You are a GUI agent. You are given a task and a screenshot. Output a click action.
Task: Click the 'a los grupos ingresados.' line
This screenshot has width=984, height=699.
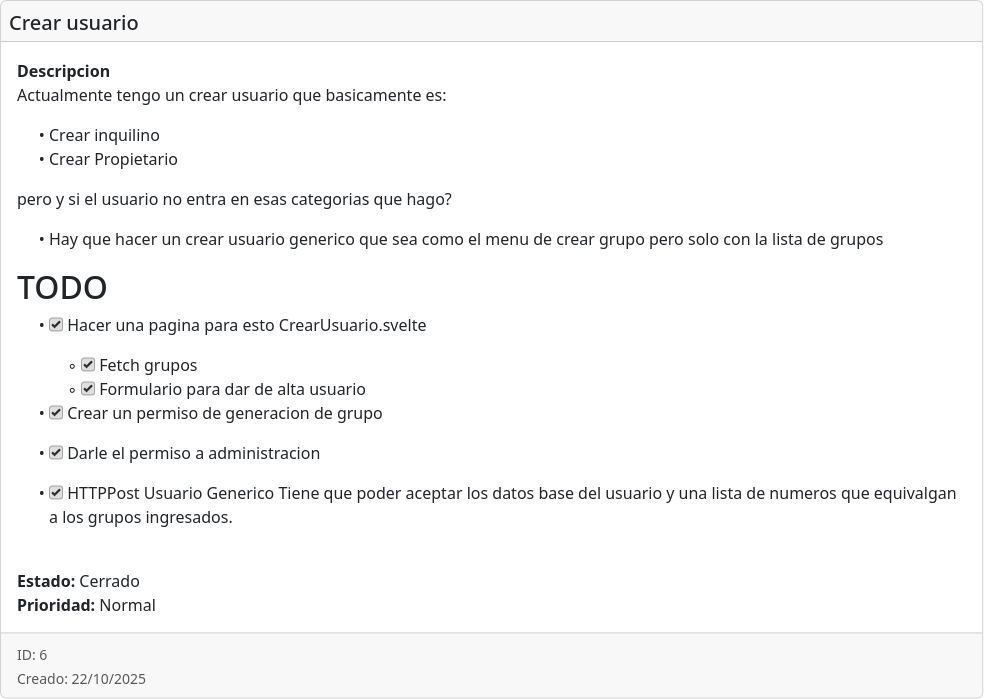(x=140, y=517)
